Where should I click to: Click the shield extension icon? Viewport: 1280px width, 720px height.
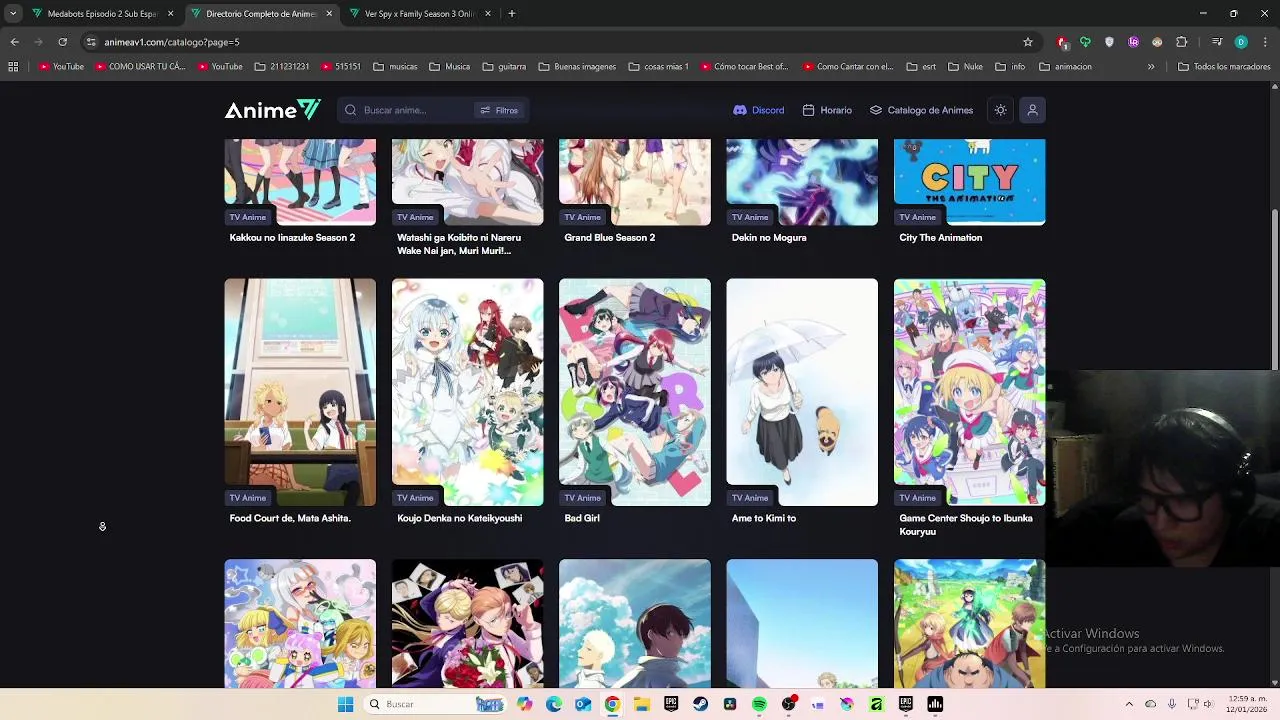[x=1109, y=42]
